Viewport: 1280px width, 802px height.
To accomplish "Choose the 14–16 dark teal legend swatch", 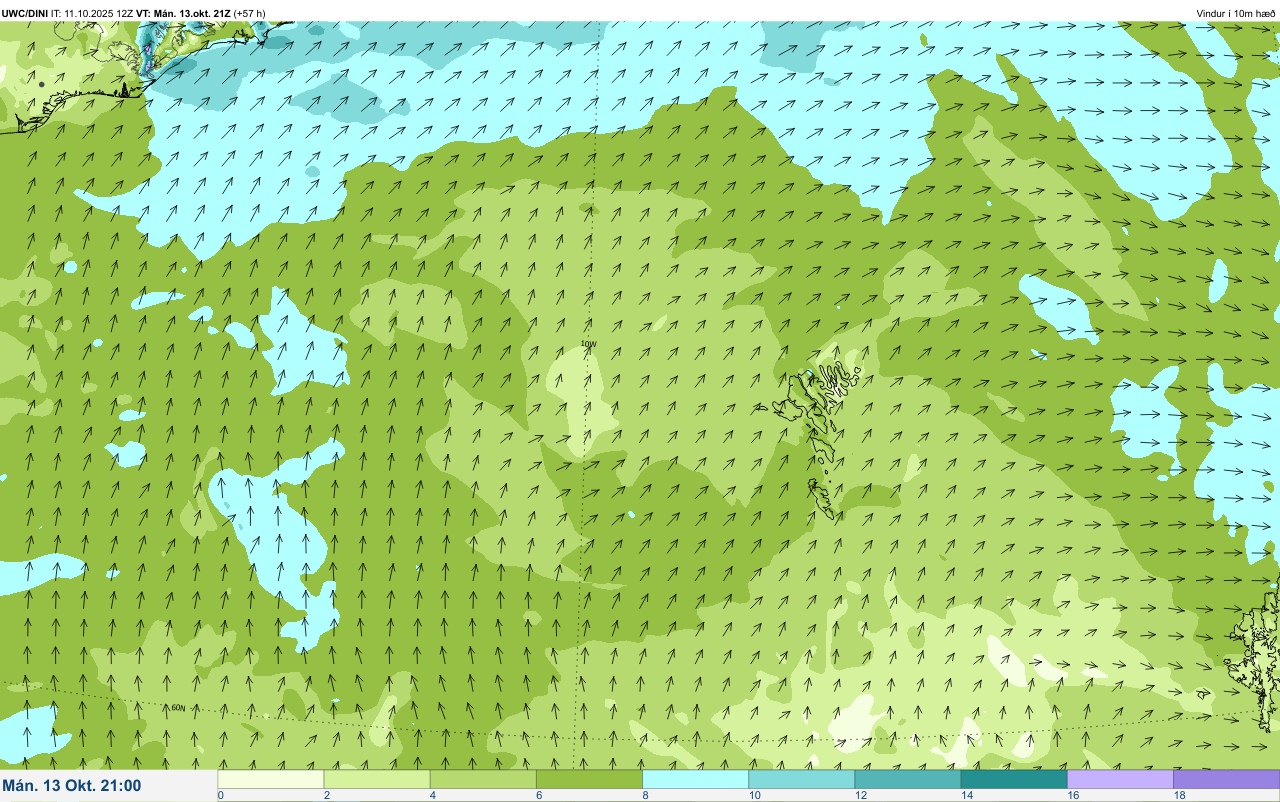I will [1014, 779].
